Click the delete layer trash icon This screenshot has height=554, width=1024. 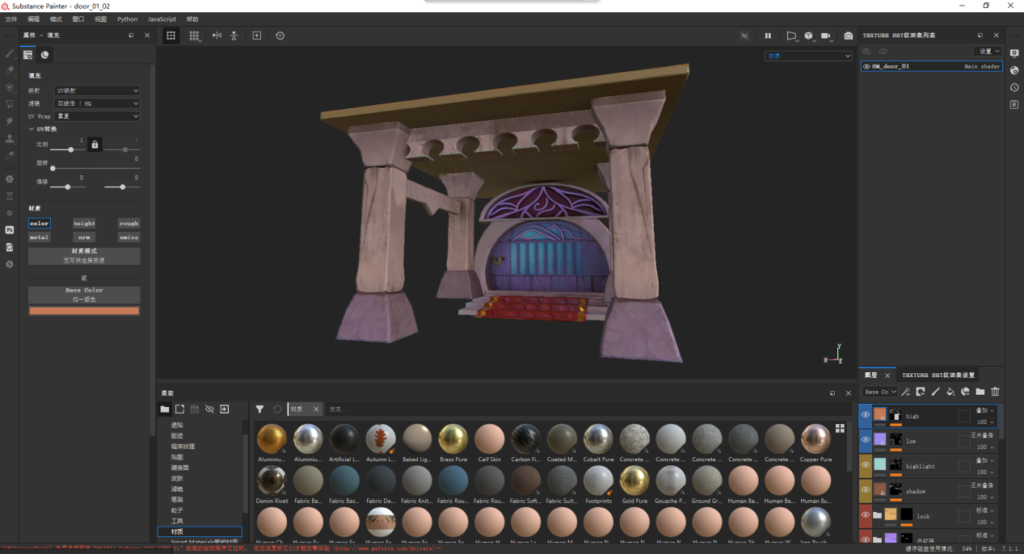(995, 392)
